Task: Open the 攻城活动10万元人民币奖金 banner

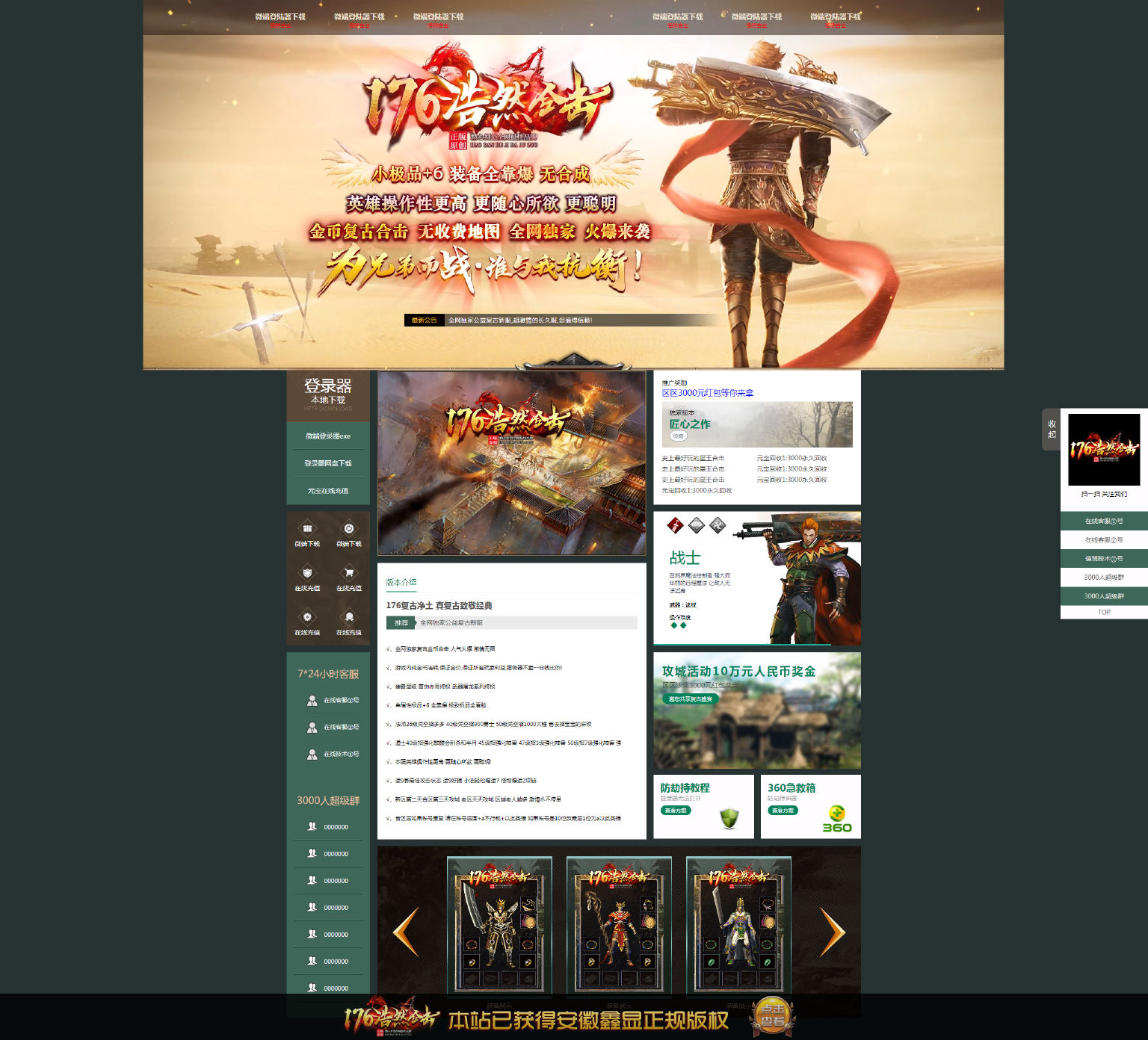Action: (757, 711)
